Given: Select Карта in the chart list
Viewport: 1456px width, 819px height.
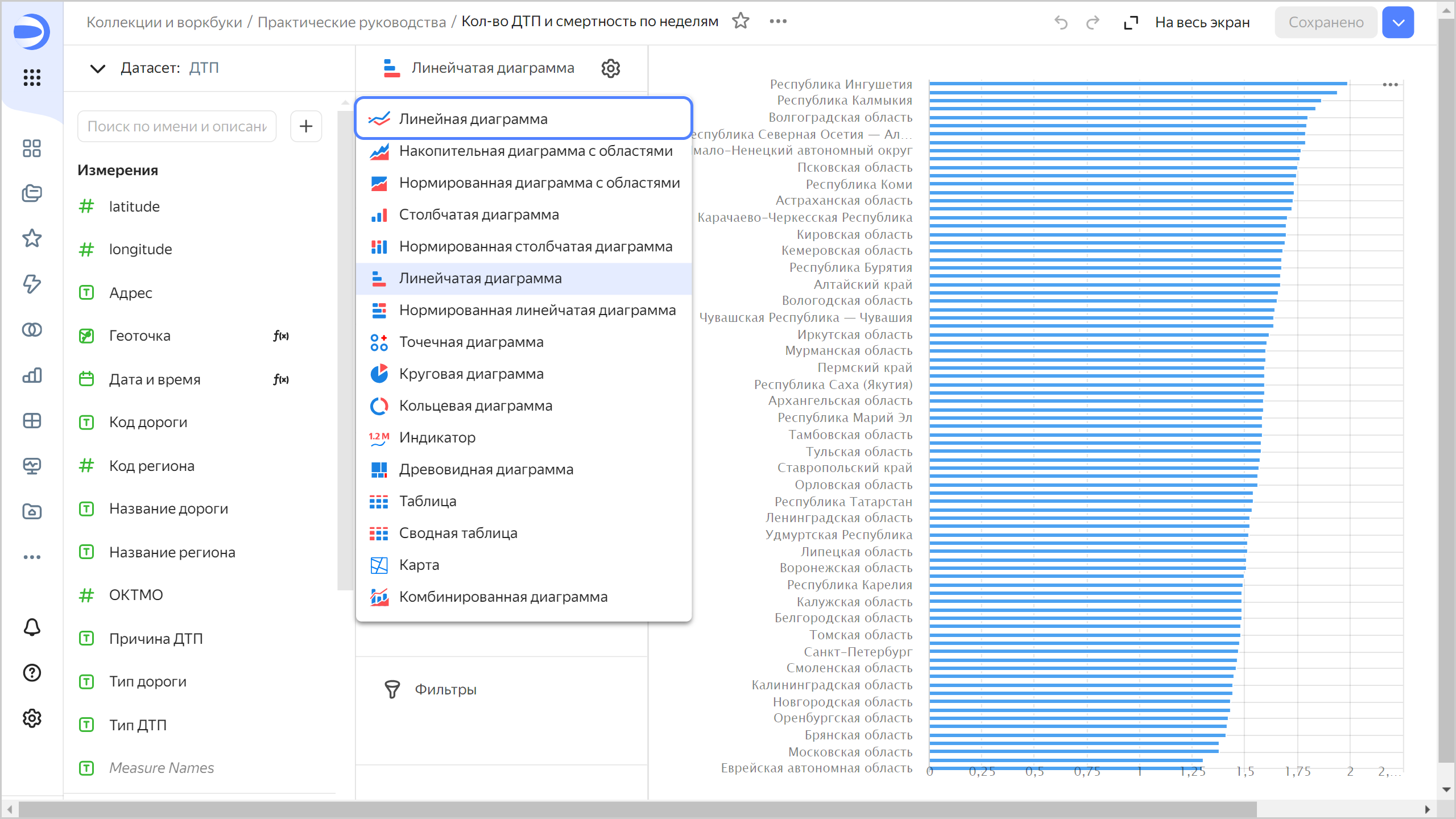Looking at the screenshot, I should pos(419,565).
